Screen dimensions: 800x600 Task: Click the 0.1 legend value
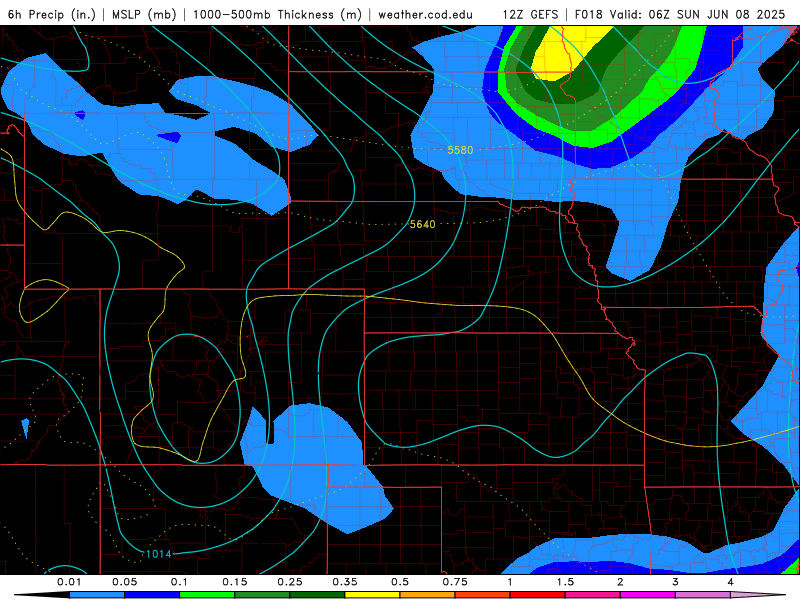click(x=179, y=582)
